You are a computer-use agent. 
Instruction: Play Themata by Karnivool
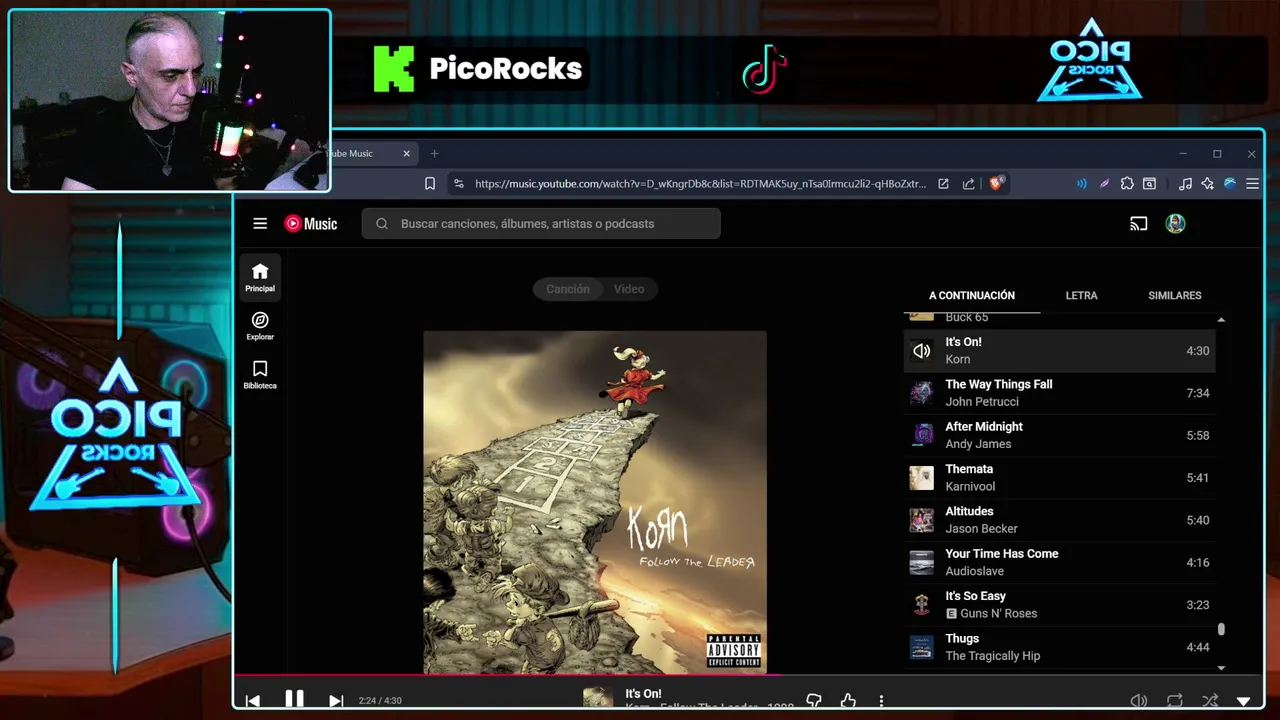point(1060,478)
